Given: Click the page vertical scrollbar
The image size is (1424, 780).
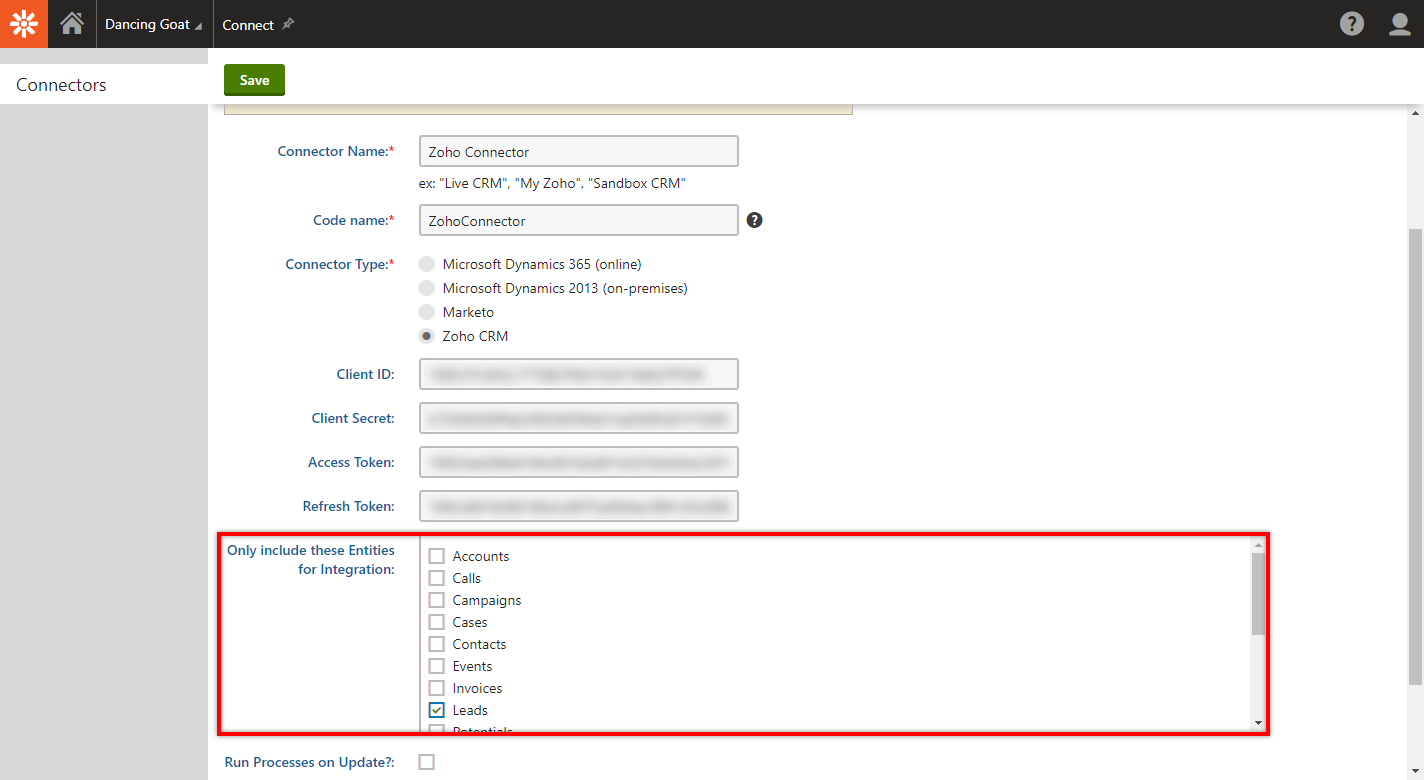Looking at the screenshot, I should pos(1415,457).
